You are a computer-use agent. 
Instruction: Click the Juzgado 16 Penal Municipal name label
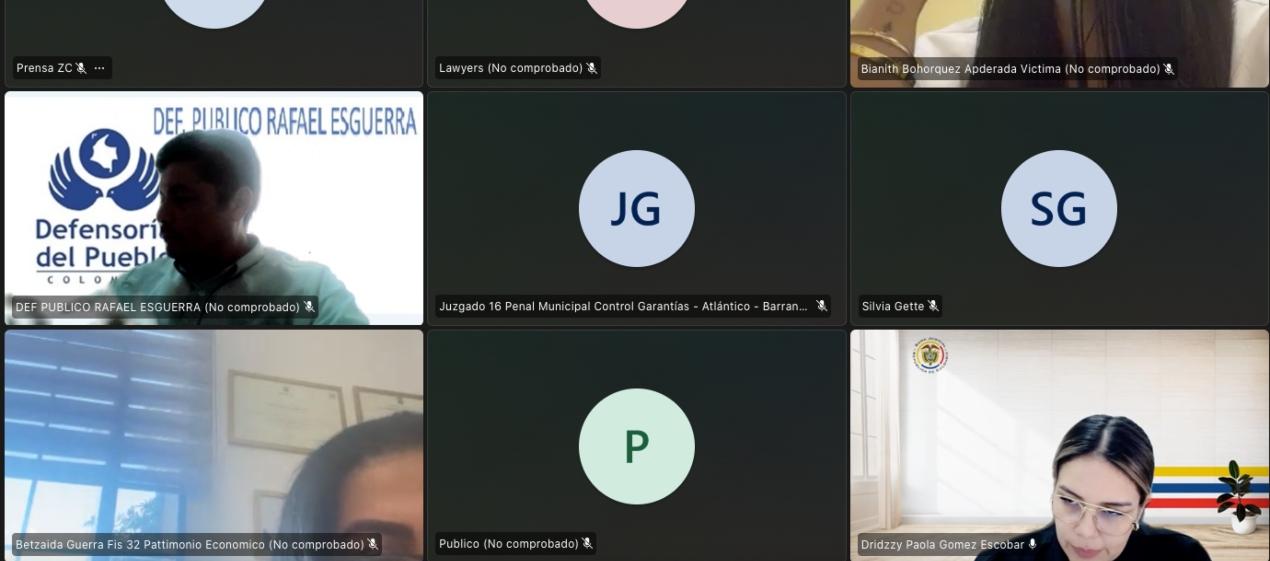(x=623, y=307)
